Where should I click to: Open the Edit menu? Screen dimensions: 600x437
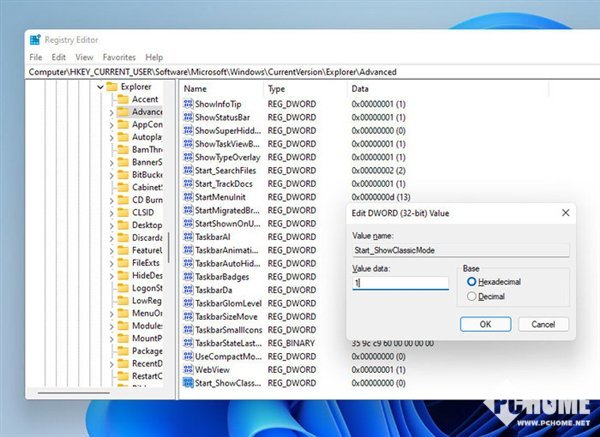coord(59,57)
